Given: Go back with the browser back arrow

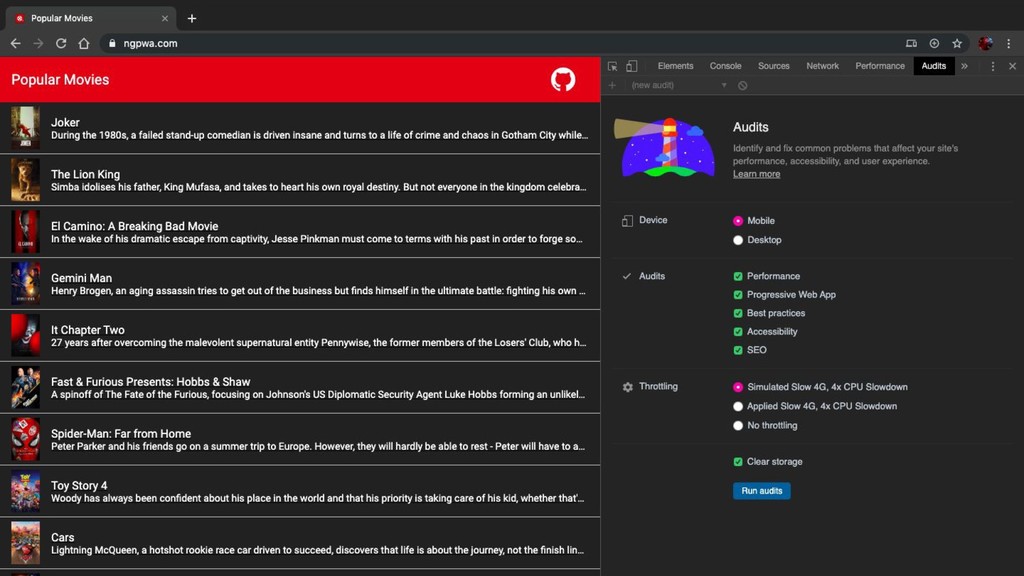Looking at the screenshot, I should point(16,43).
